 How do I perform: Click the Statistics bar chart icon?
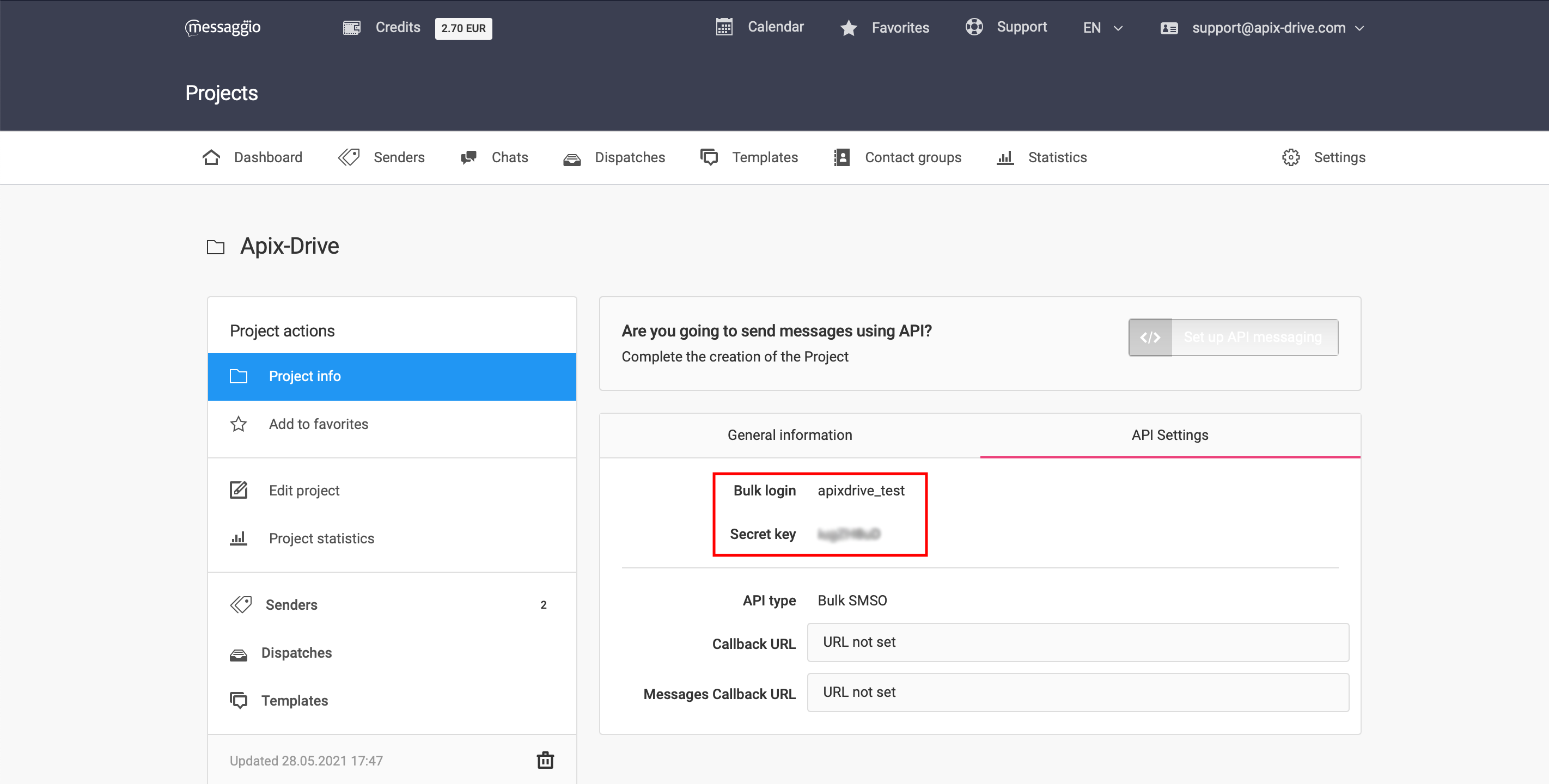pyautogui.click(x=1005, y=157)
